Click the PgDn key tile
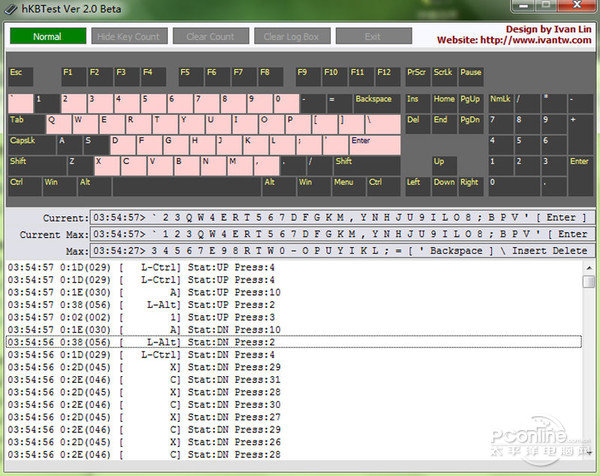 (x=471, y=124)
